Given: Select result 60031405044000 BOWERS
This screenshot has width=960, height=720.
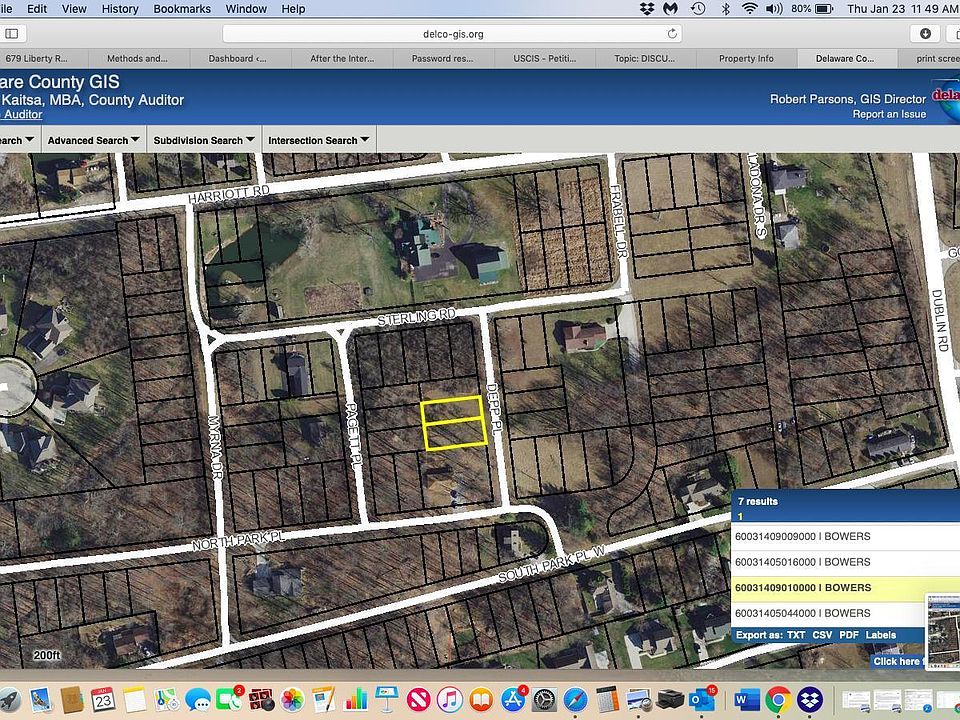Looking at the screenshot, I should pos(828,613).
